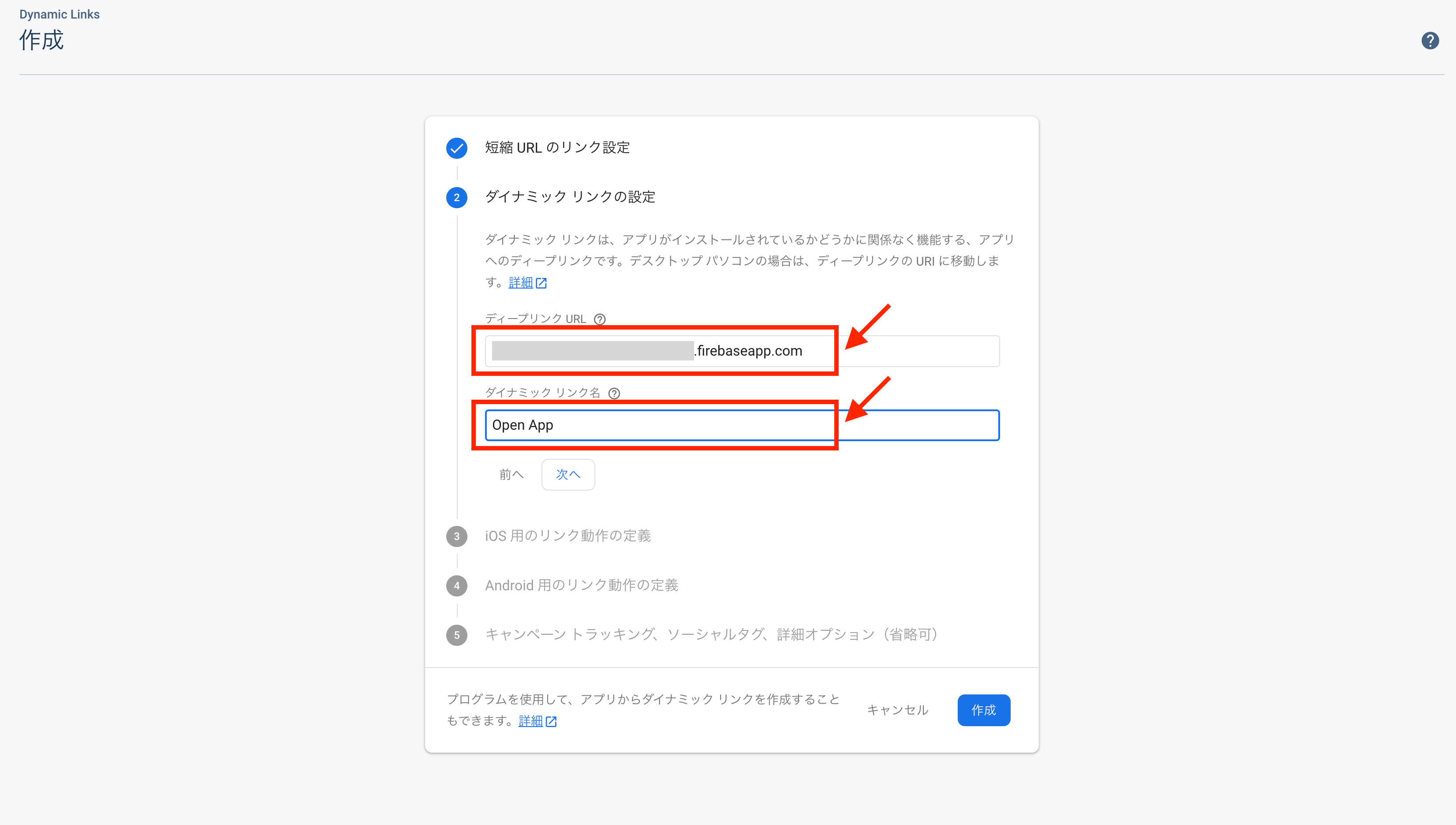Expand the iOS 用のリンク動作の定義 step
This screenshot has width=1456, height=825.
567,536
